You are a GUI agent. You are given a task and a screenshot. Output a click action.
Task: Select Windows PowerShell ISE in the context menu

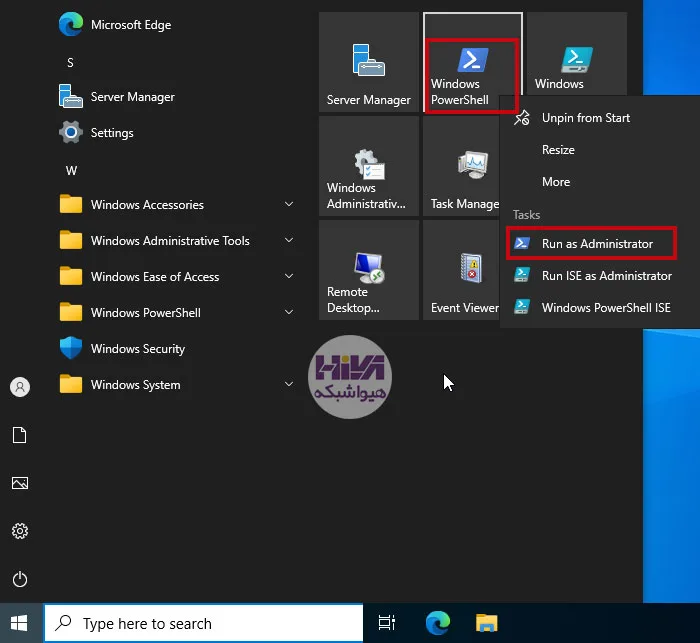point(600,308)
